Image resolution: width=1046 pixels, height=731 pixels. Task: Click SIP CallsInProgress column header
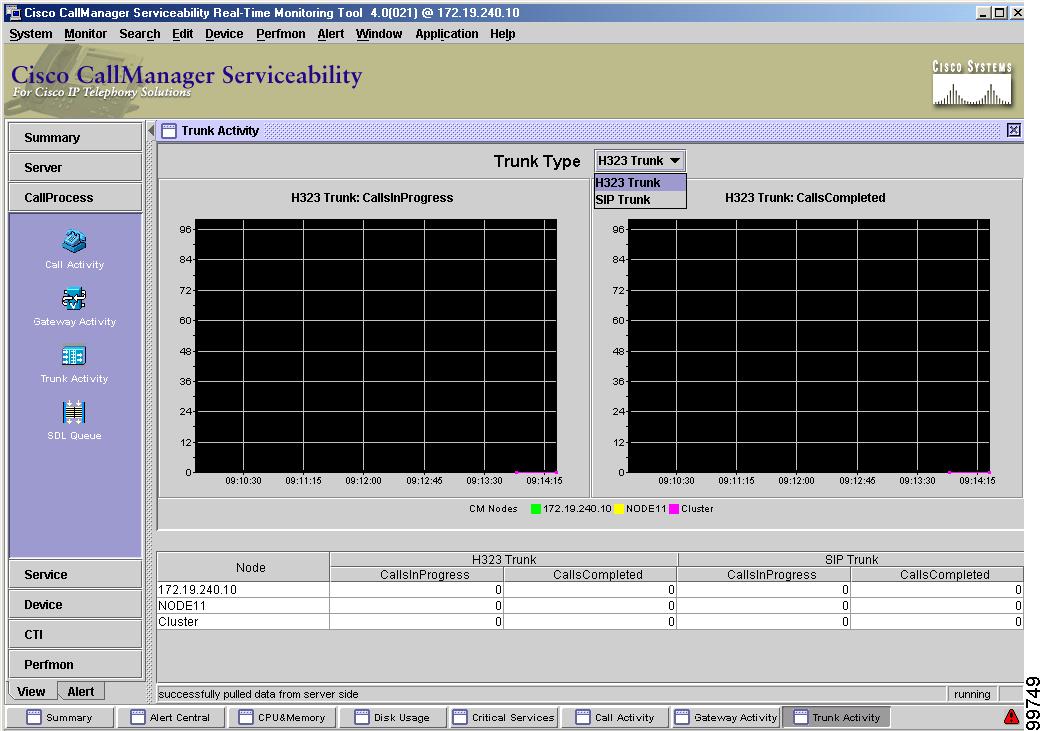pyautogui.click(x=764, y=574)
